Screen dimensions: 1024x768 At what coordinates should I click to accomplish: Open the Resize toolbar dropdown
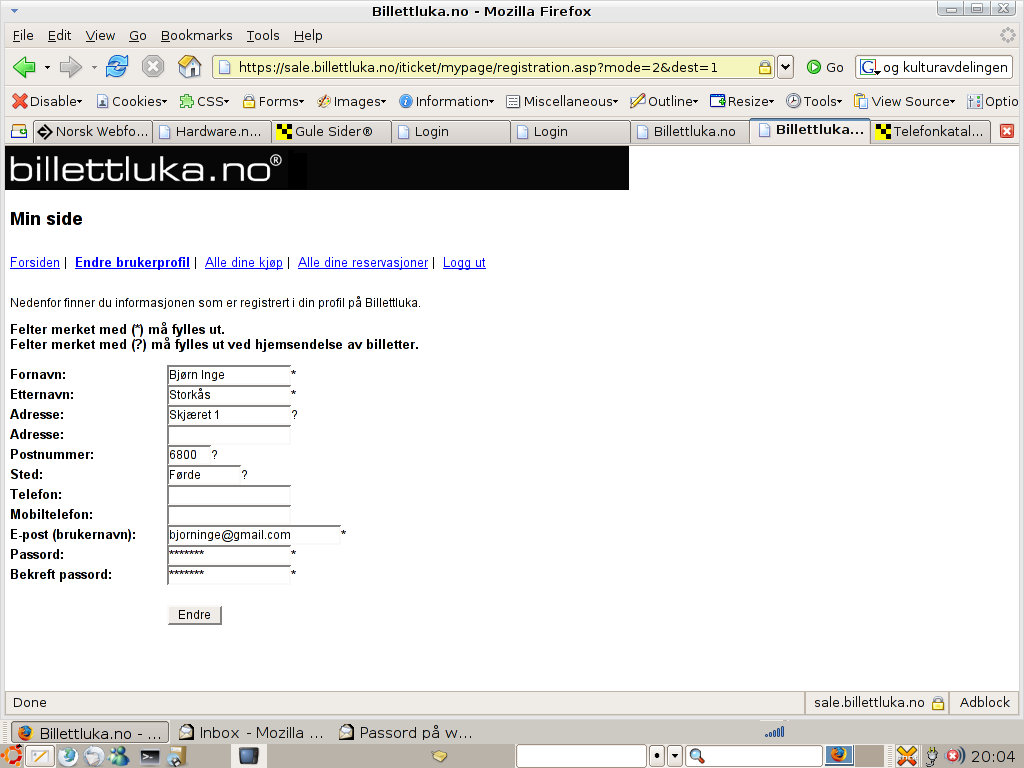point(742,101)
